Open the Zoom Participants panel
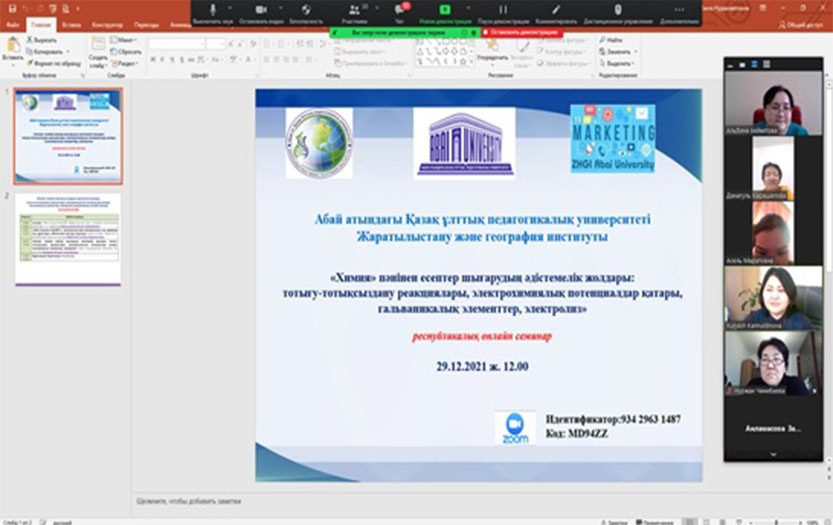This screenshot has height=525, width=833. (x=354, y=10)
